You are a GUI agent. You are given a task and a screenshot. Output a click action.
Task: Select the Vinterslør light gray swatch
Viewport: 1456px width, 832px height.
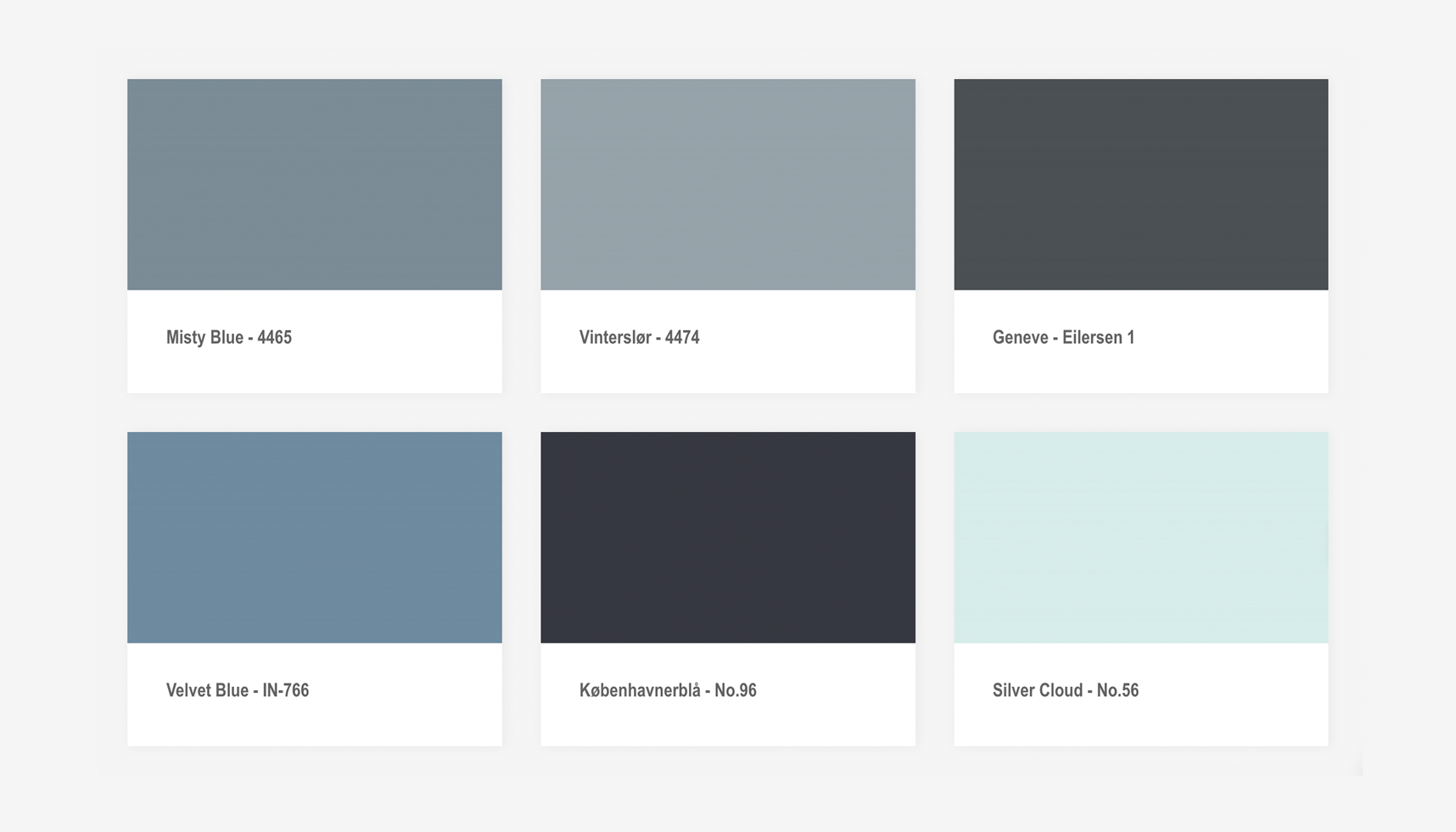[x=727, y=184]
